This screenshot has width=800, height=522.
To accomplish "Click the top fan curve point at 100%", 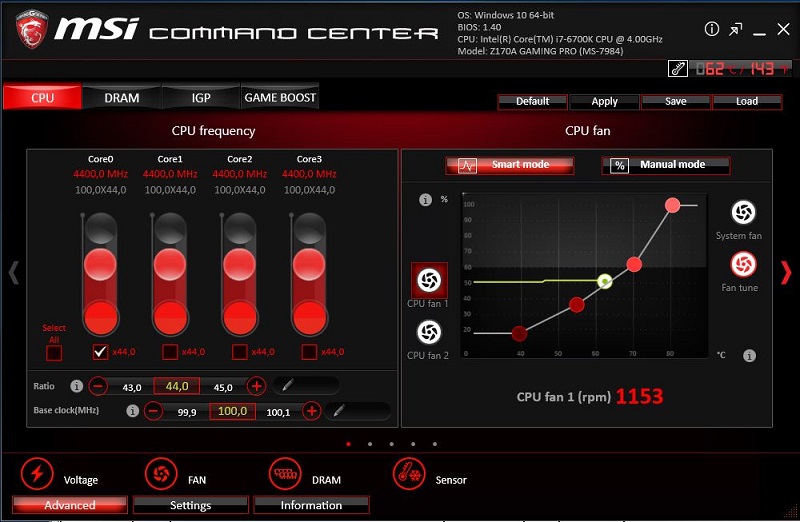I will point(672,205).
